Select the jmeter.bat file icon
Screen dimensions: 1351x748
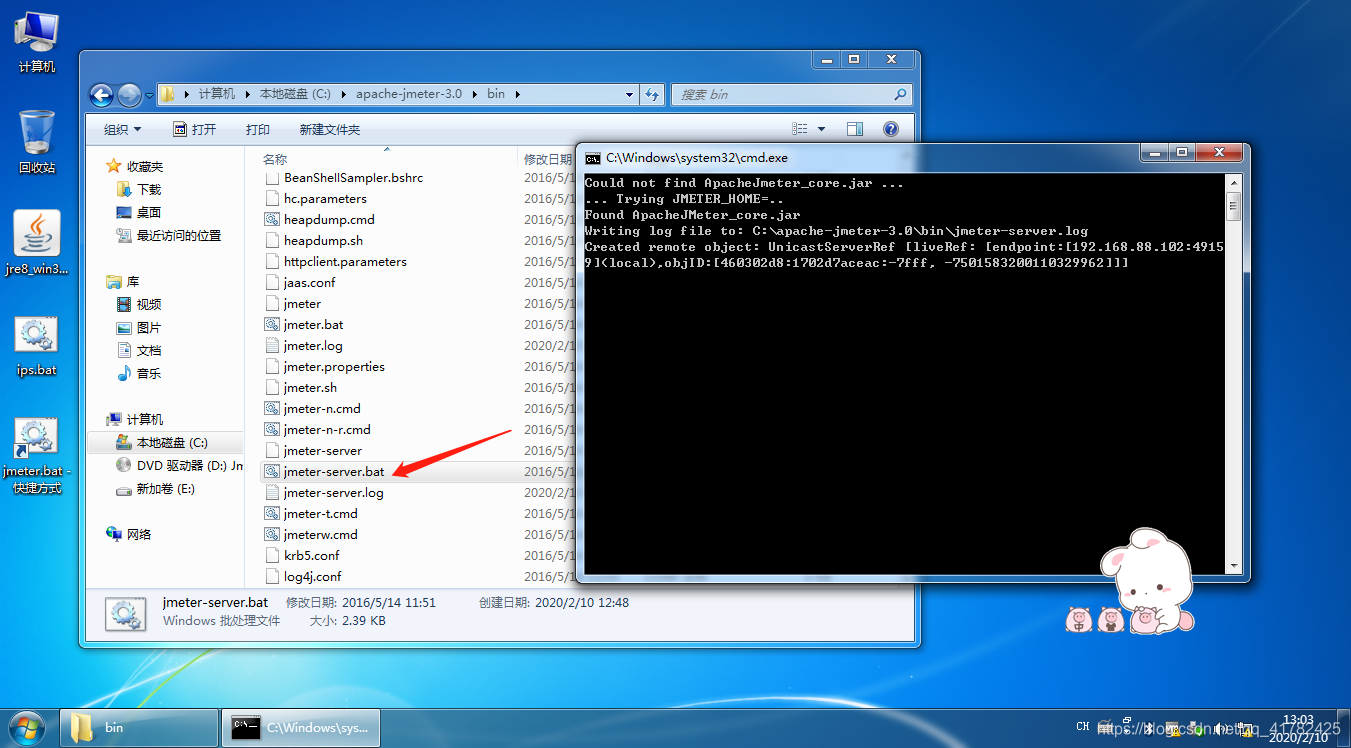click(x=271, y=324)
